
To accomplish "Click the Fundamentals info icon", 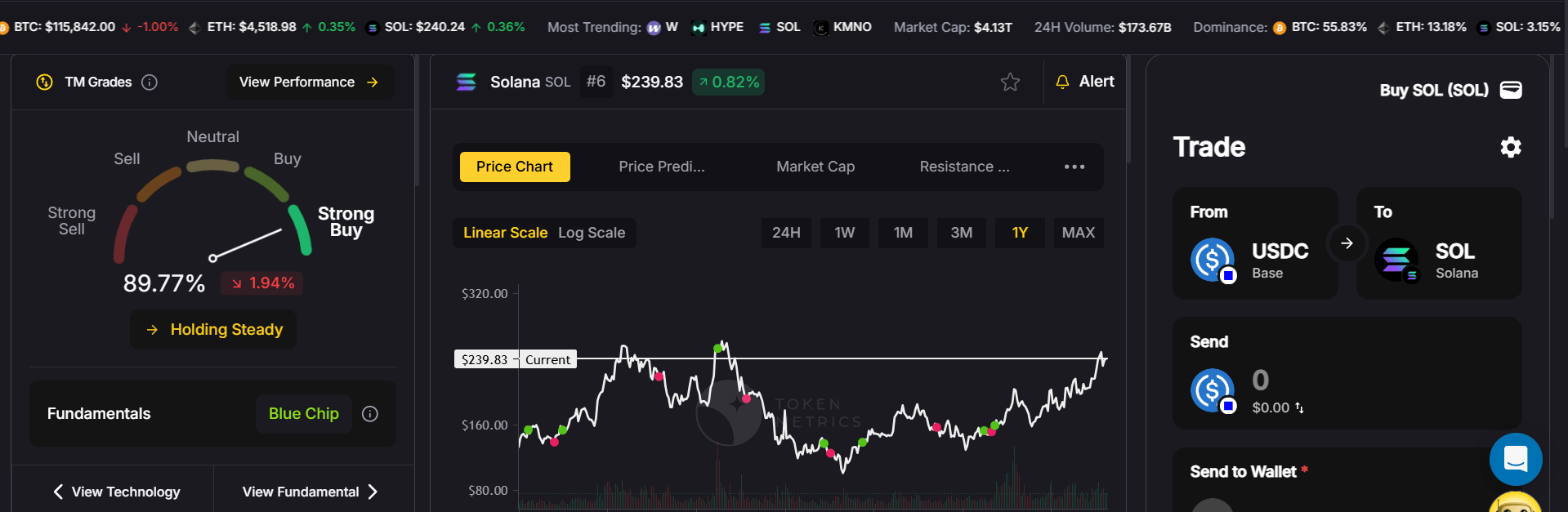I will [x=370, y=414].
